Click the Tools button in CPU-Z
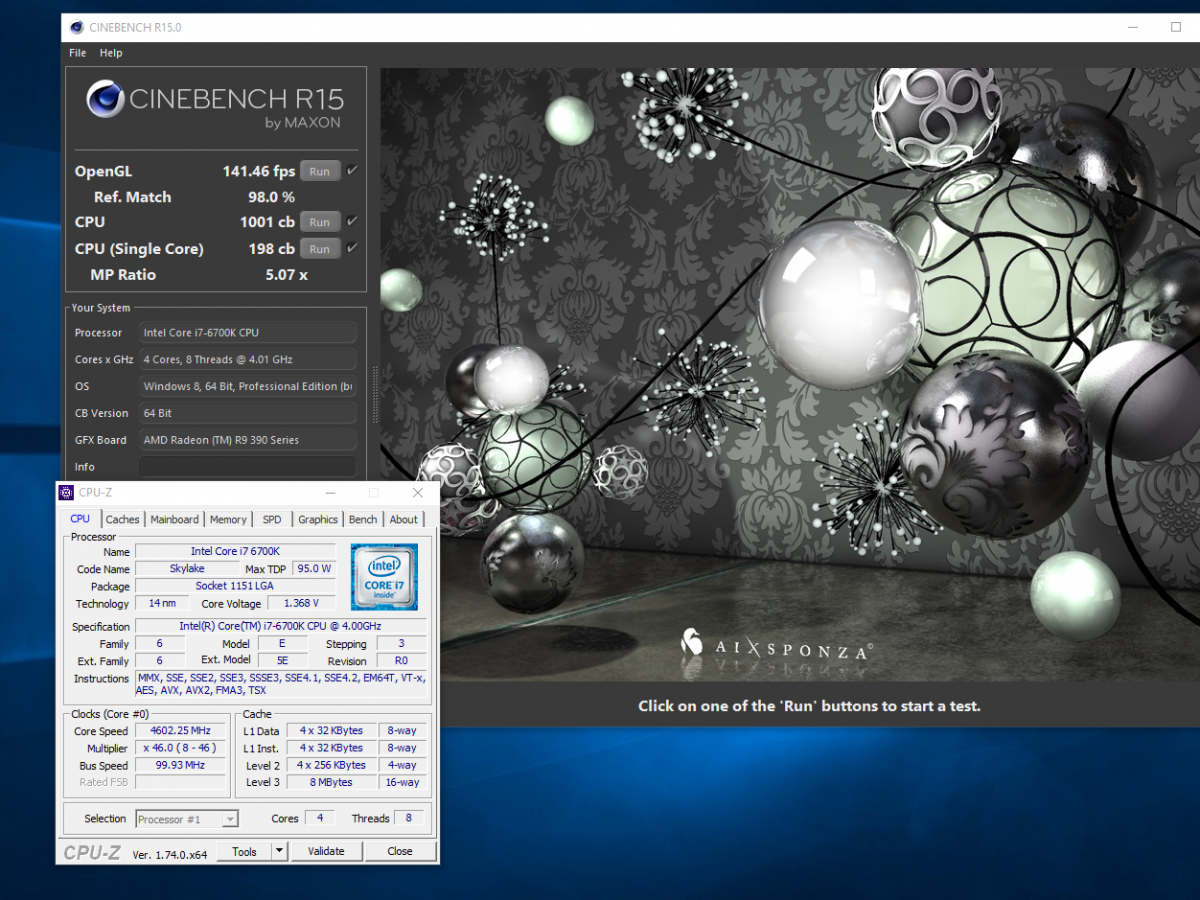The width and height of the screenshot is (1200, 900). coord(245,851)
